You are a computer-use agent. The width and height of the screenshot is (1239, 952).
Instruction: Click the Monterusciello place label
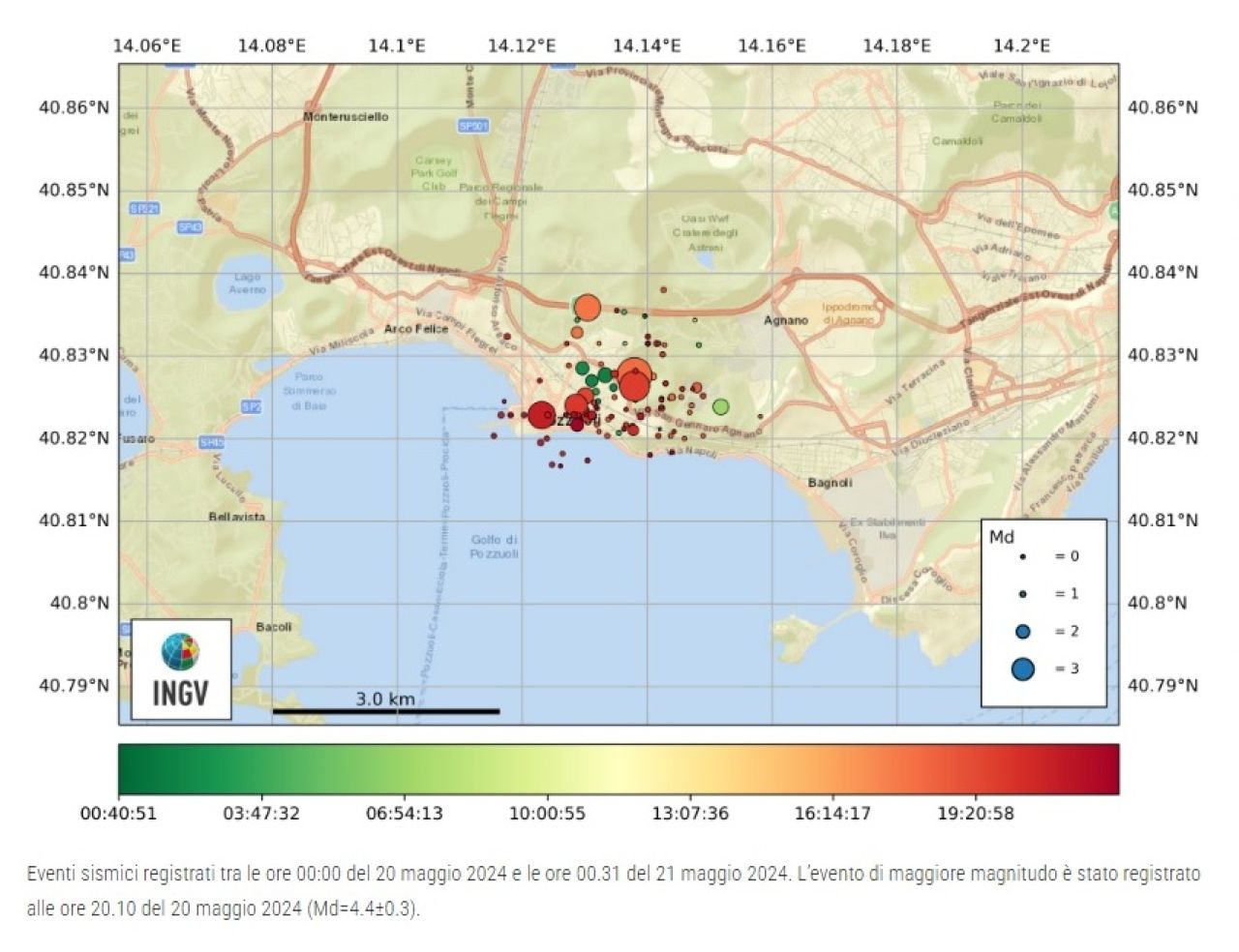click(346, 117)
